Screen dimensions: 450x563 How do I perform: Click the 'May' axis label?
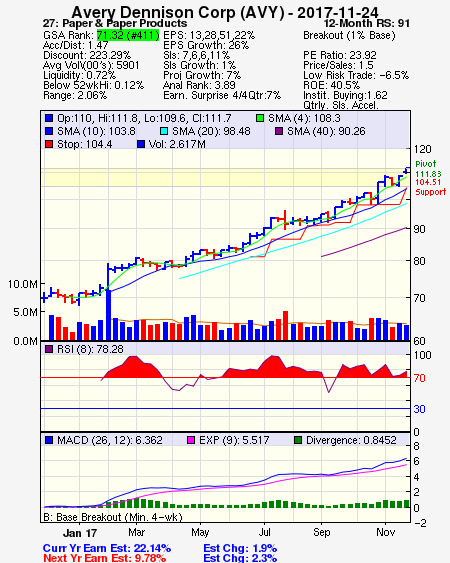point(200,532)
